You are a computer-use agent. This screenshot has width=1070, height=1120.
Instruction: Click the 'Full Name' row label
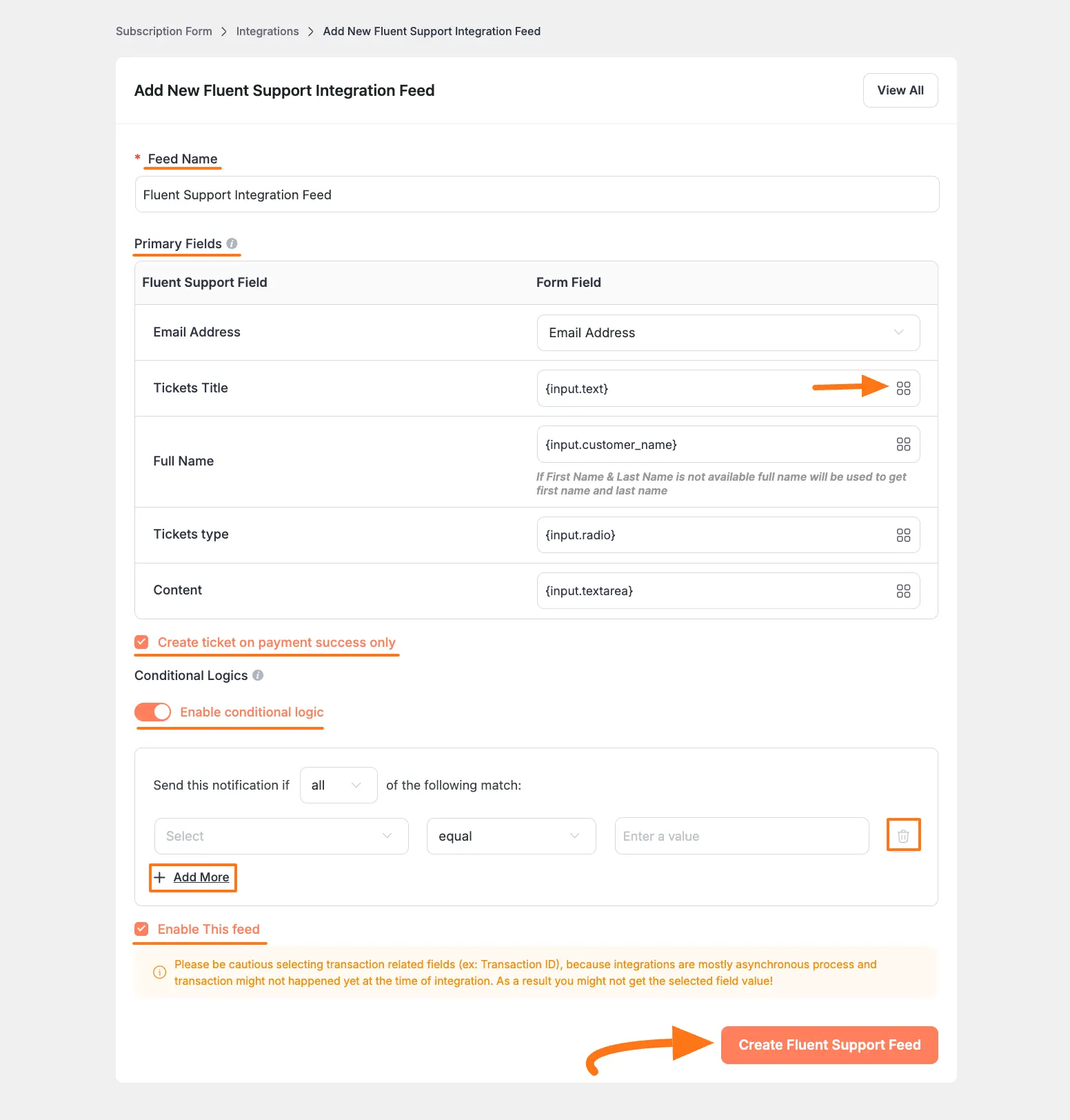tap(183, 461)
